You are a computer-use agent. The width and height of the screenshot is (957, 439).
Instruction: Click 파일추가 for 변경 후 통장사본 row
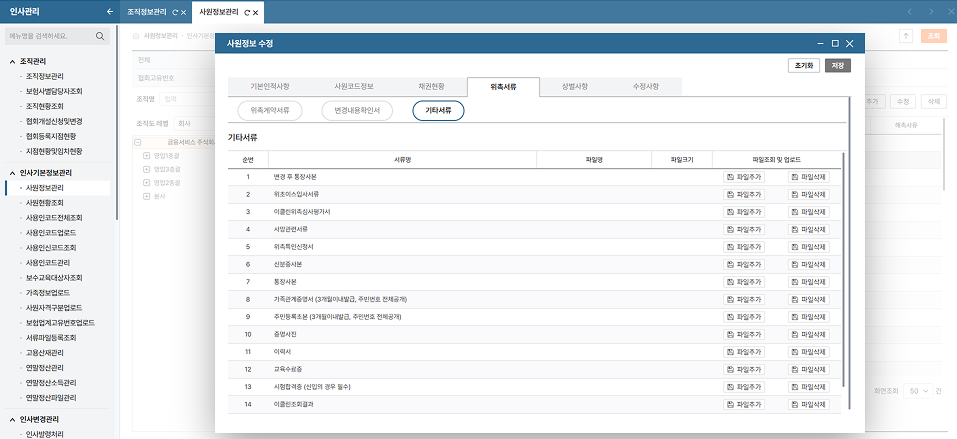pyautogui.click(x=745, y=177)
